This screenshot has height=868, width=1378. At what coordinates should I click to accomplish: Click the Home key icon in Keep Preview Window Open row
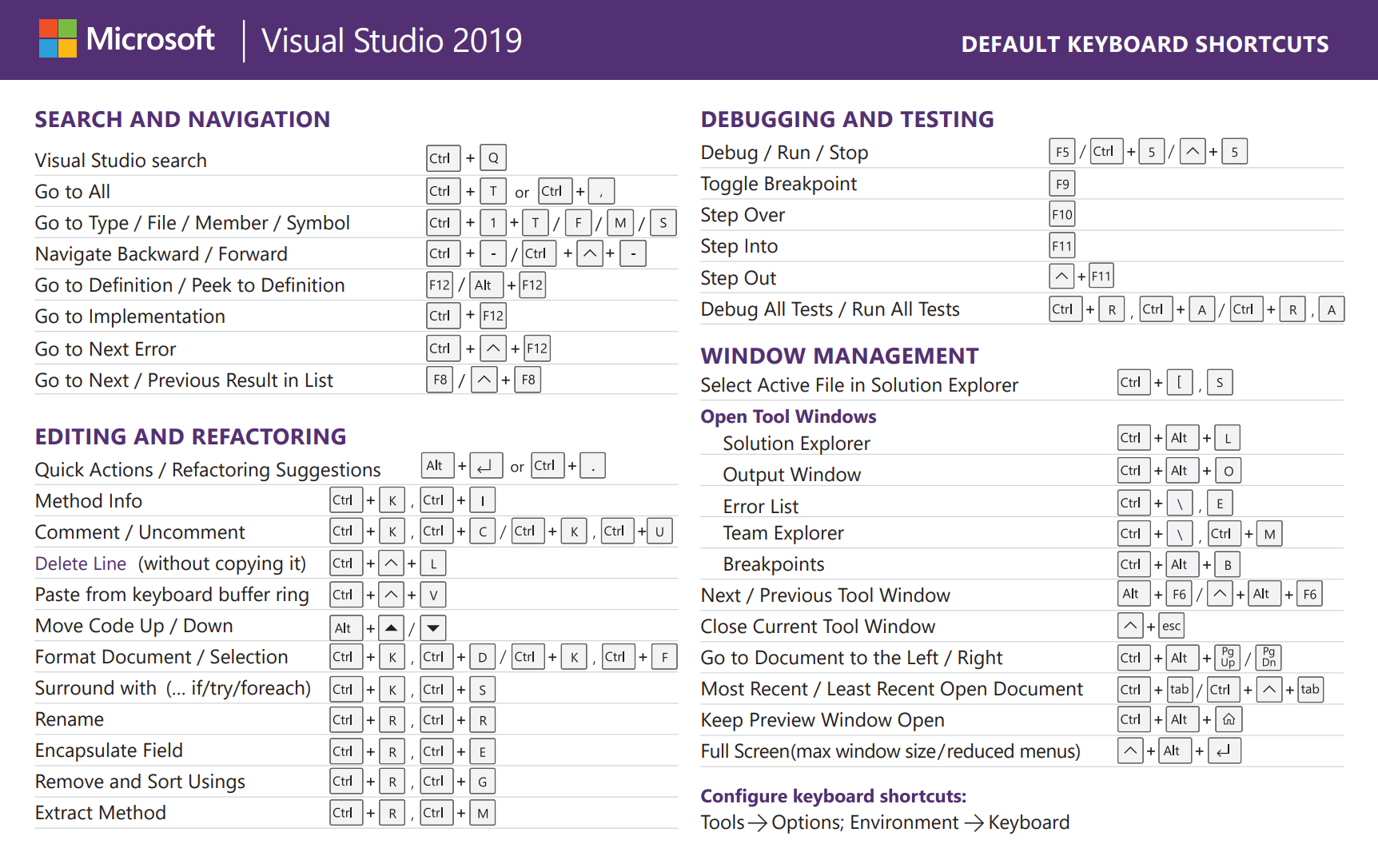[1229, 719]
